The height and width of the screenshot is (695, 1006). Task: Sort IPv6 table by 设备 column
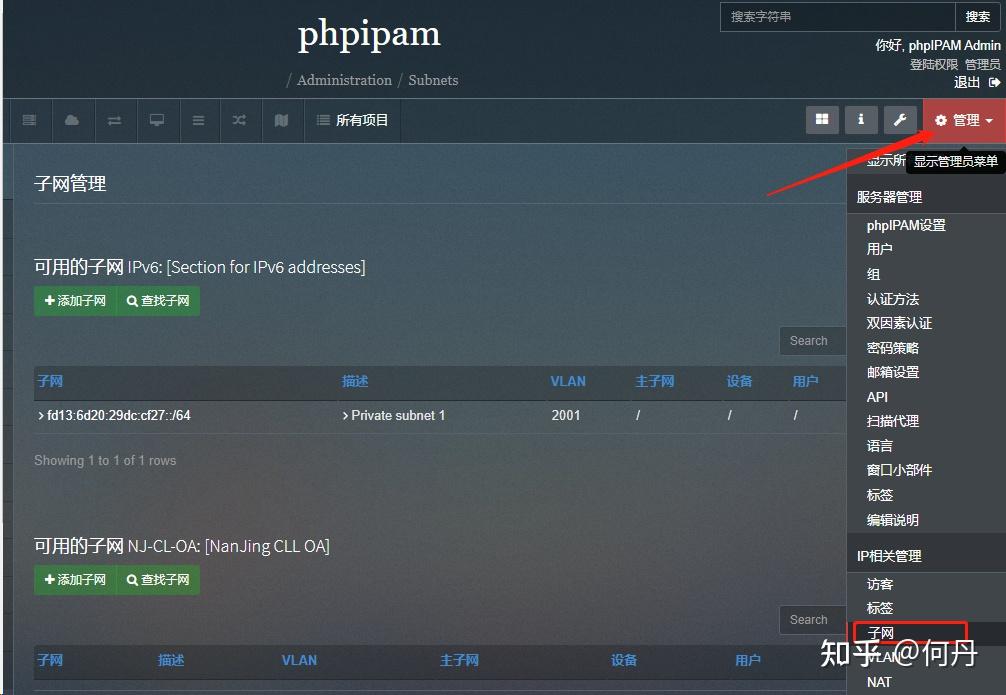click(x=739, y=381)
